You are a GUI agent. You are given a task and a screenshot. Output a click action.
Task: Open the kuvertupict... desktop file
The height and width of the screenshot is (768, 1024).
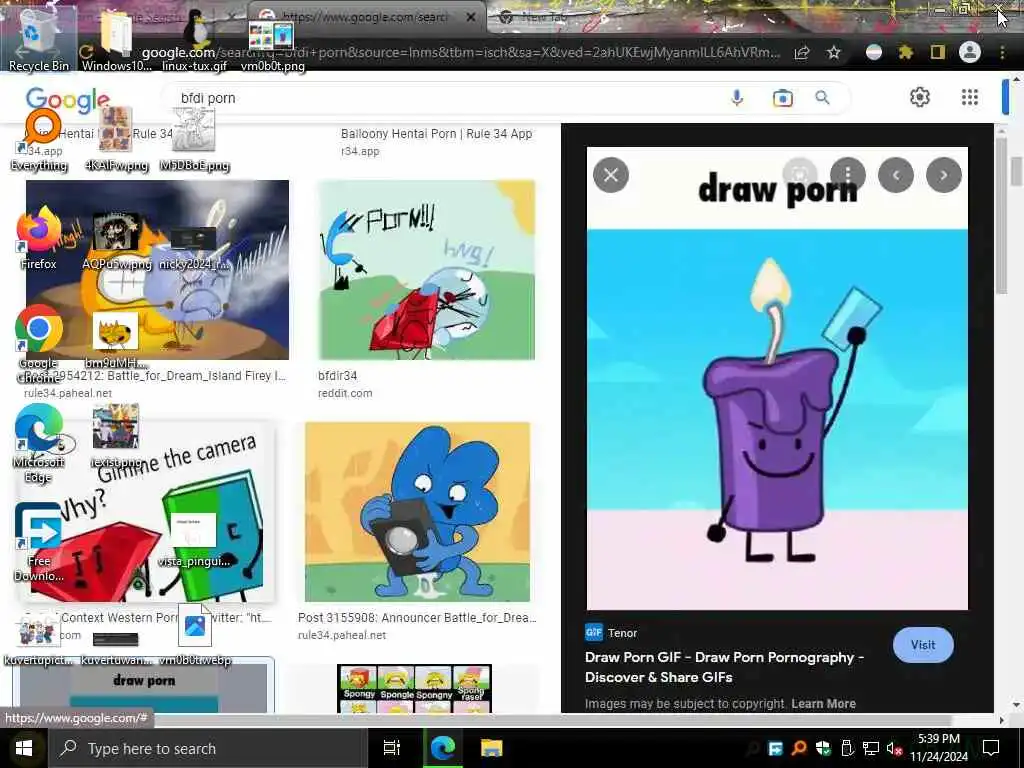point(38,640)
